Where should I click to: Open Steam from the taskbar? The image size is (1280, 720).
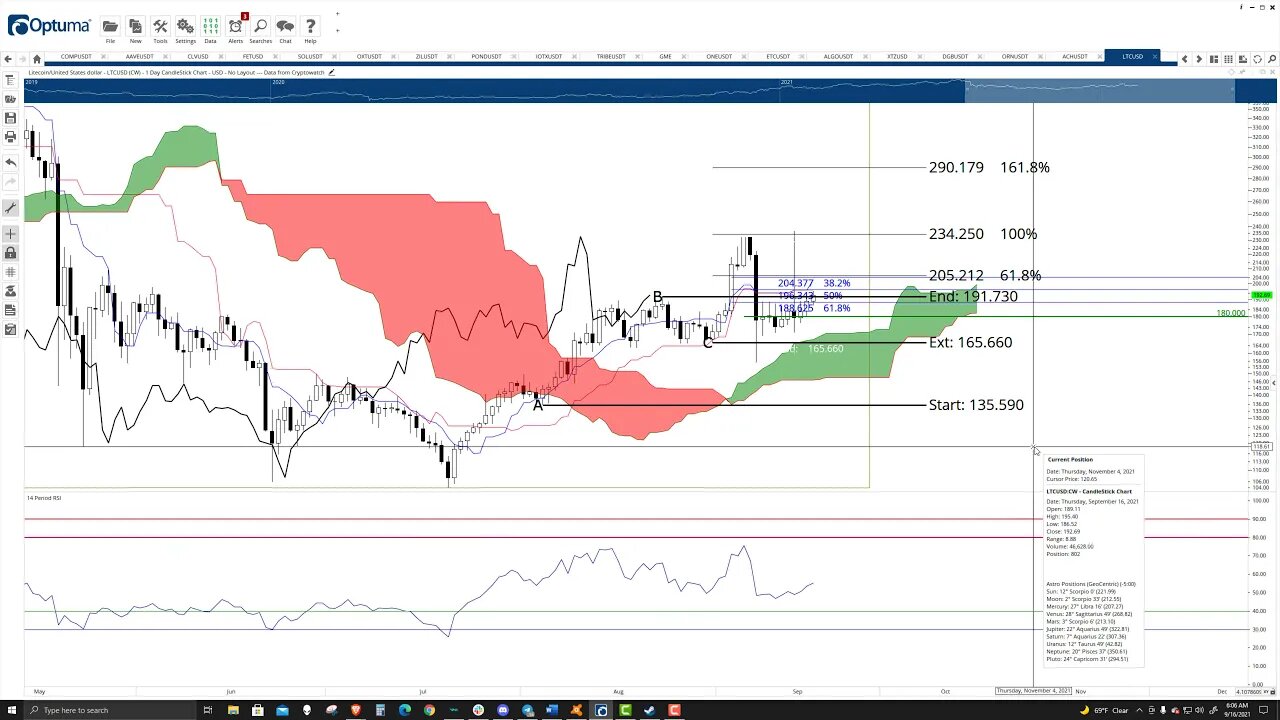point(650,710)
